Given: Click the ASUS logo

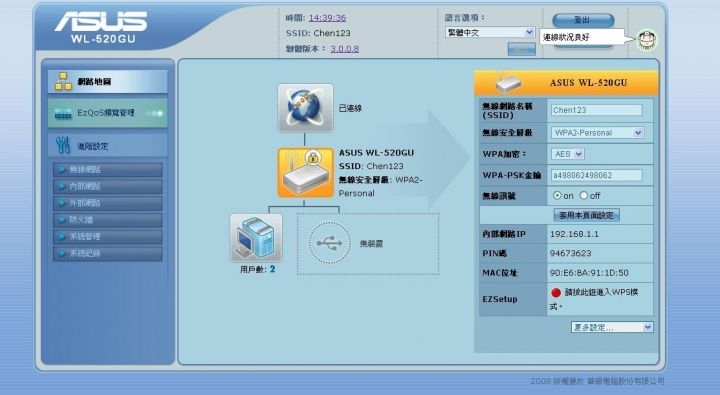Looking at the screenshot, I should 101,22.
